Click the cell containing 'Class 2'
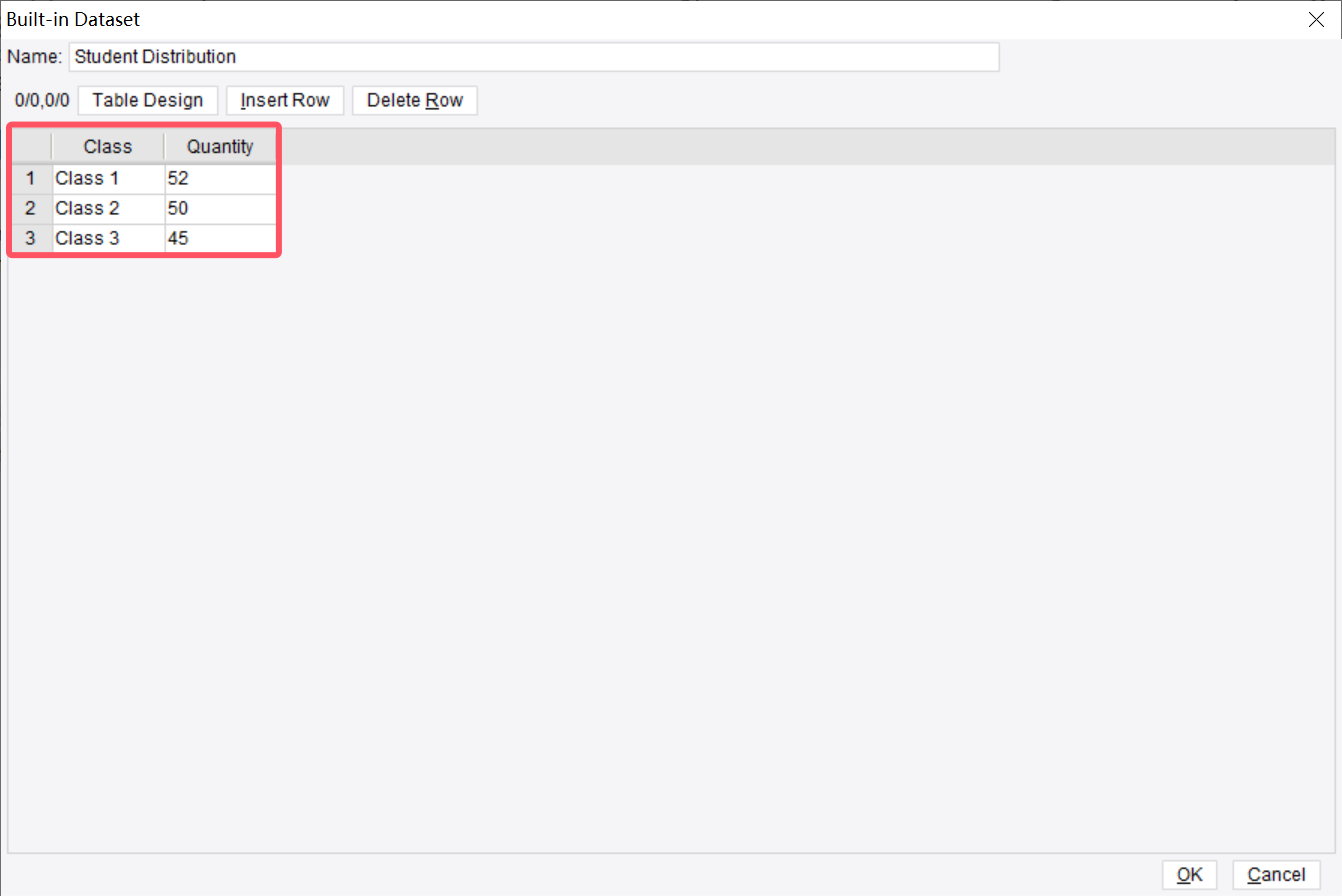 [107, 208]
